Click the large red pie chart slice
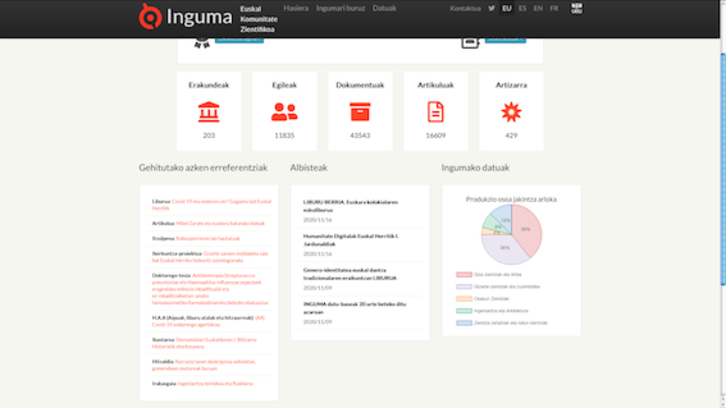726x408 pixels. click(527, 229)
